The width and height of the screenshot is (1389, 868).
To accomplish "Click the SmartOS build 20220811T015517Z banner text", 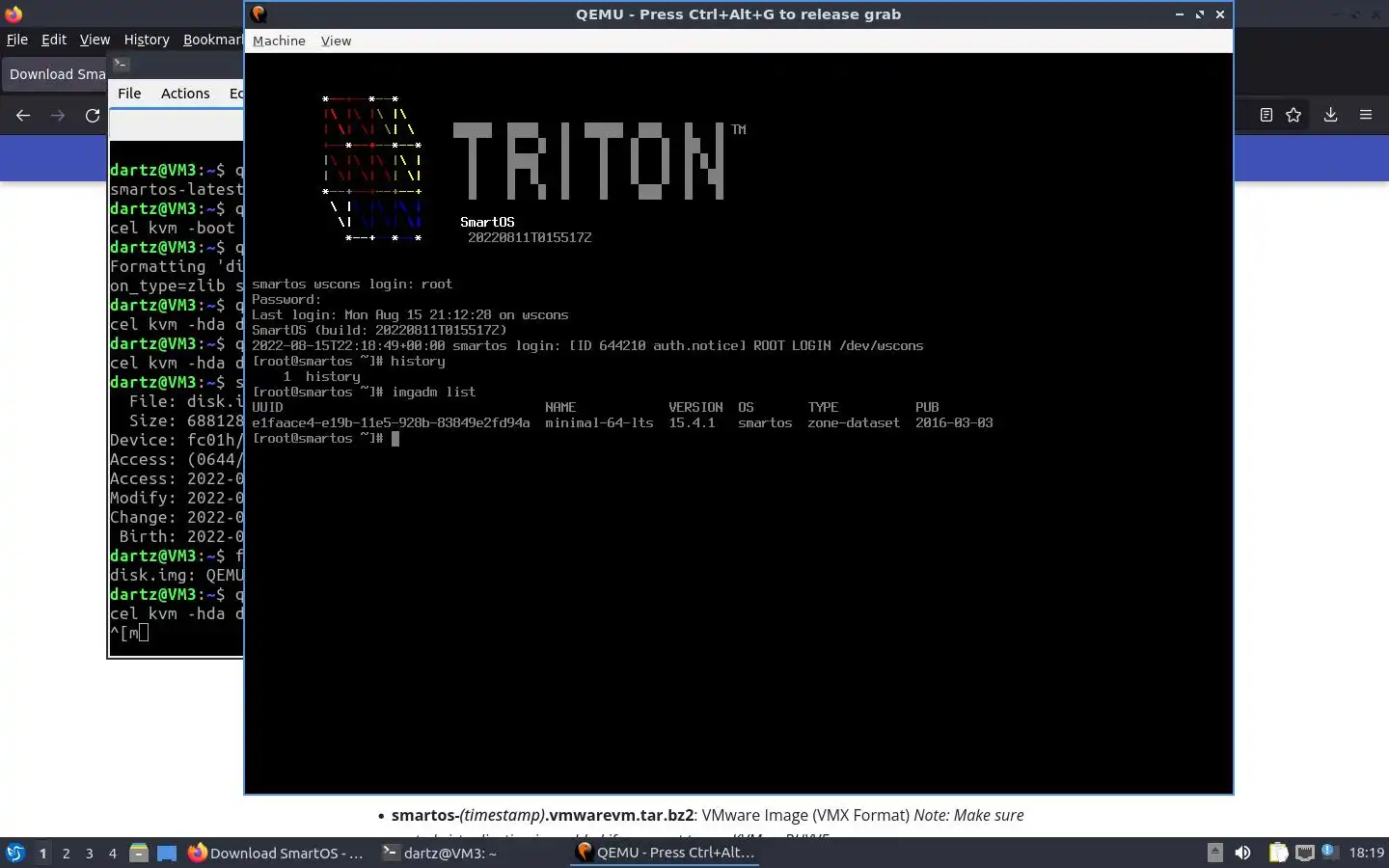I will (x=530, y=237).
